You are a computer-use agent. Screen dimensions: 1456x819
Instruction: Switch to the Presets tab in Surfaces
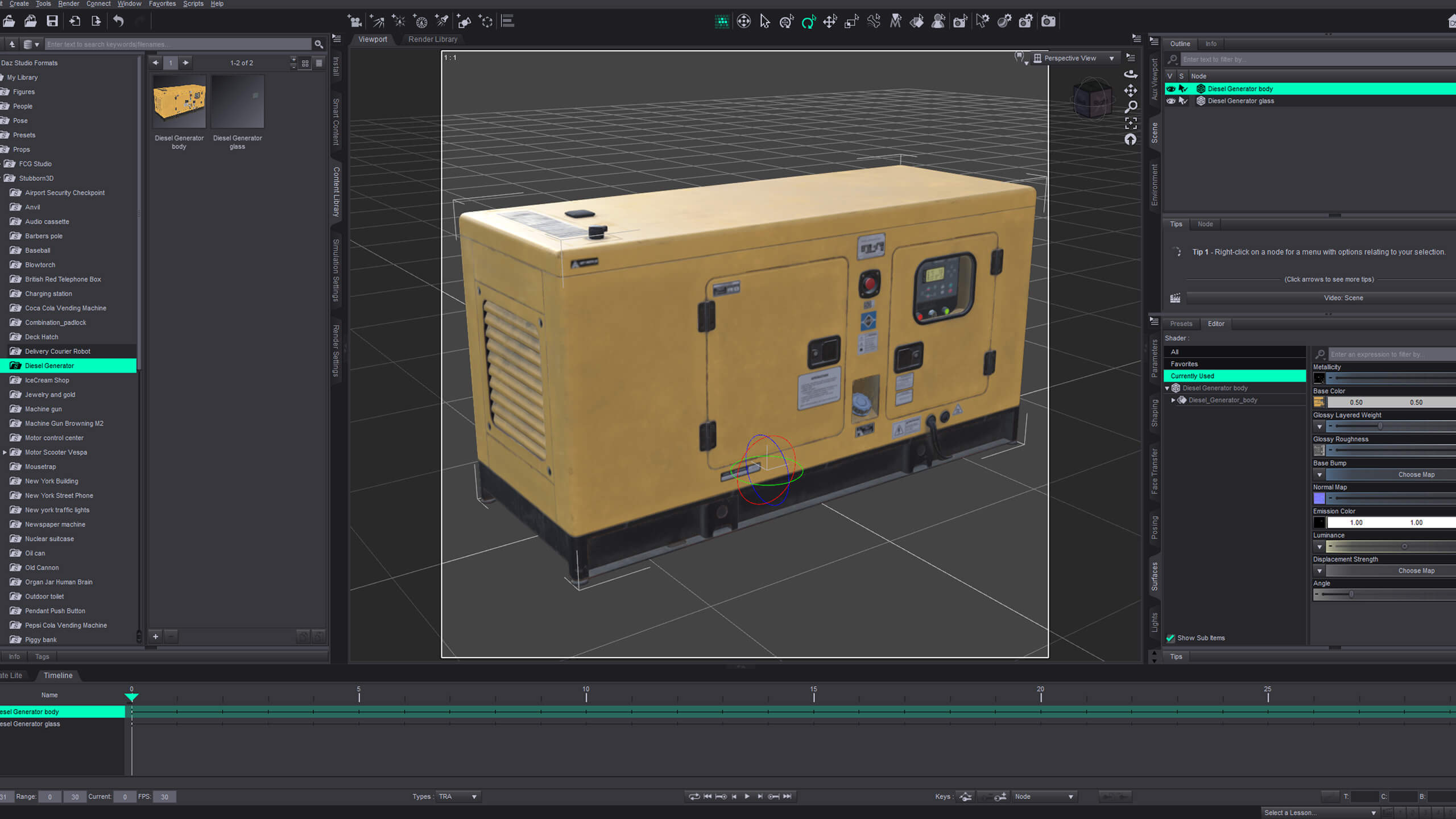(1181, 324)
